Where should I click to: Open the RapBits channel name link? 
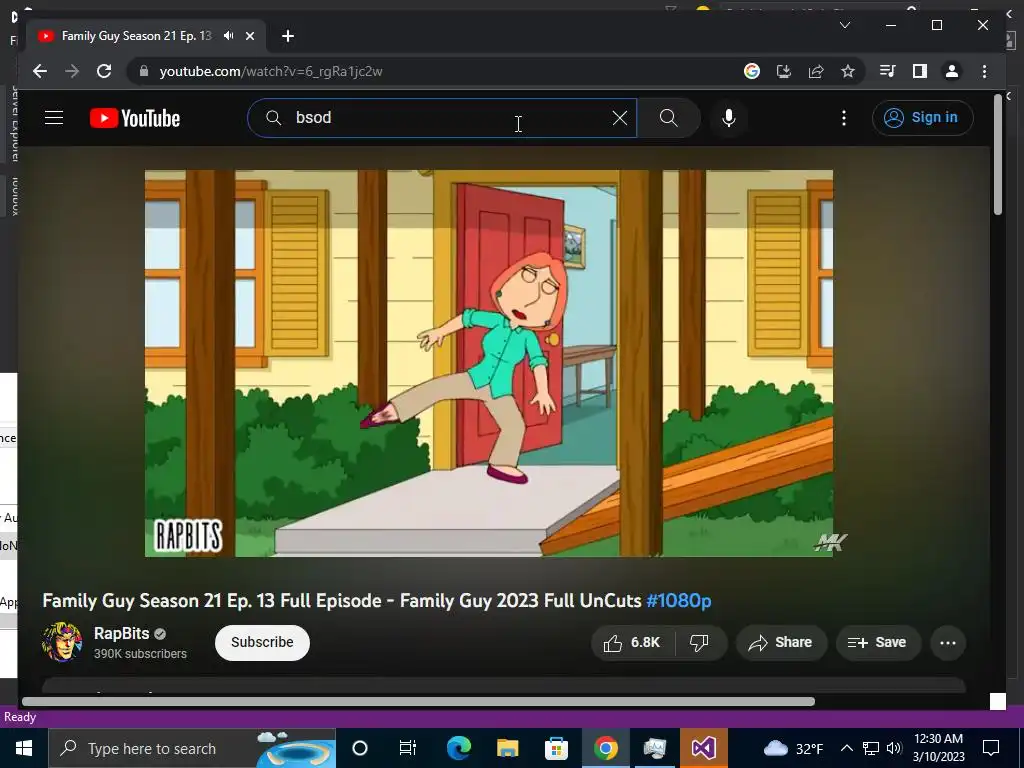(x=121, y=633)
